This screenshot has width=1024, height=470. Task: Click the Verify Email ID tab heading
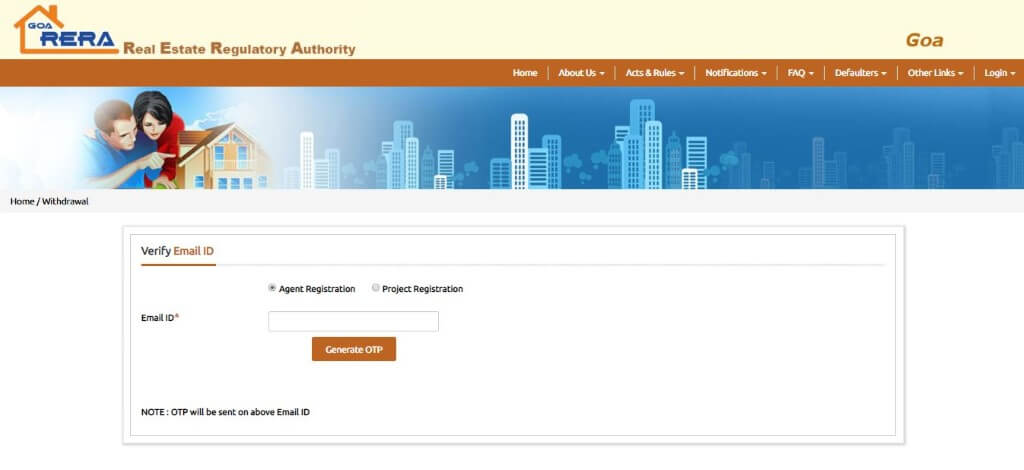pos(178,251)
